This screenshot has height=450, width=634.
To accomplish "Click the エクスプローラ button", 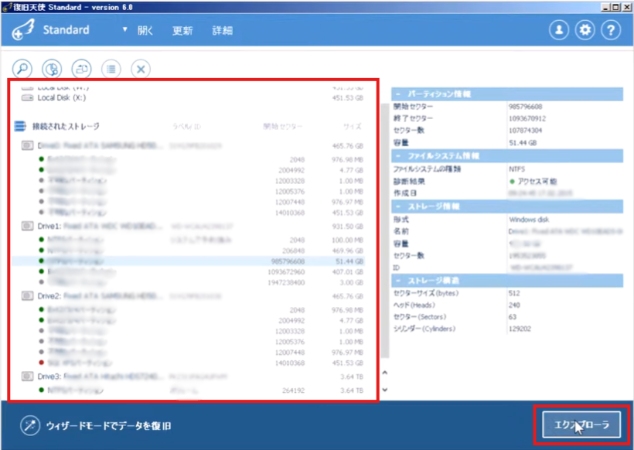I will click(581, 425).
